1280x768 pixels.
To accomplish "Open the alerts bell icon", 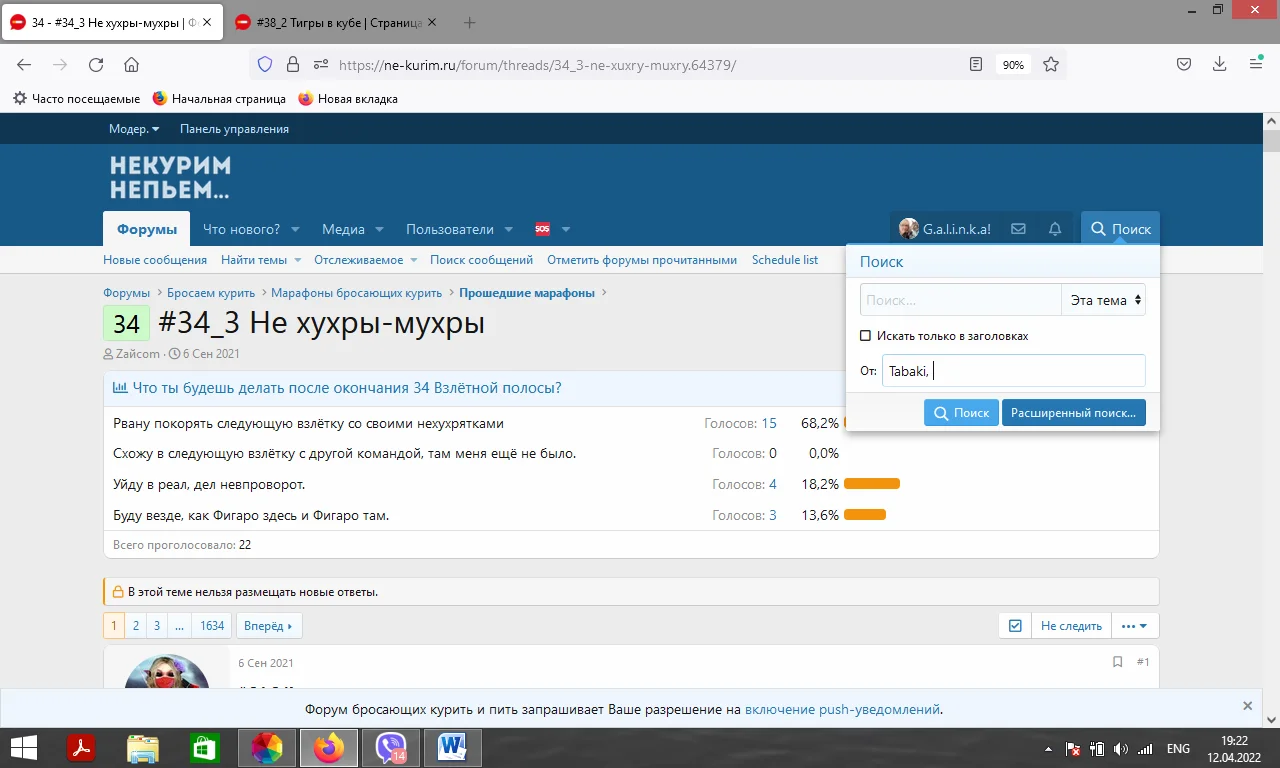I will pos(1055,229).
